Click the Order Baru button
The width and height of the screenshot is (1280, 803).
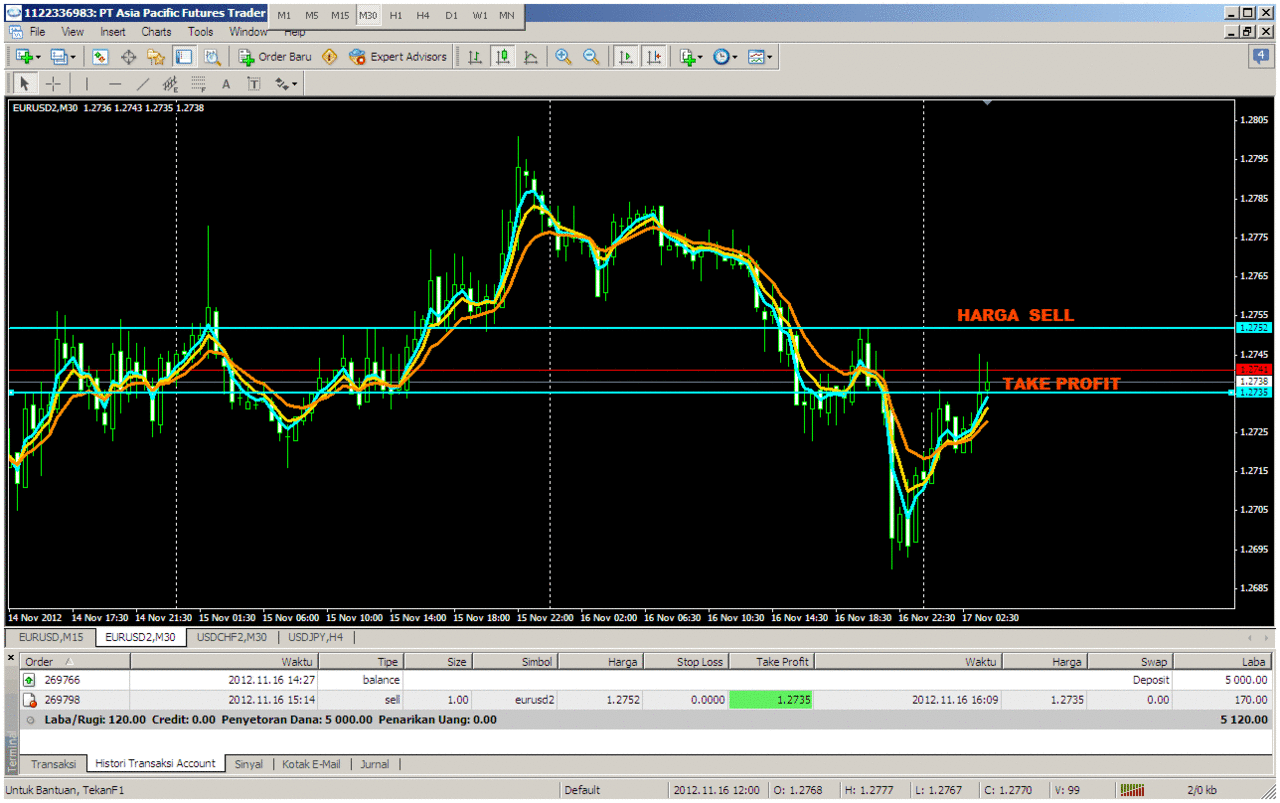click(x=275, y=57)
